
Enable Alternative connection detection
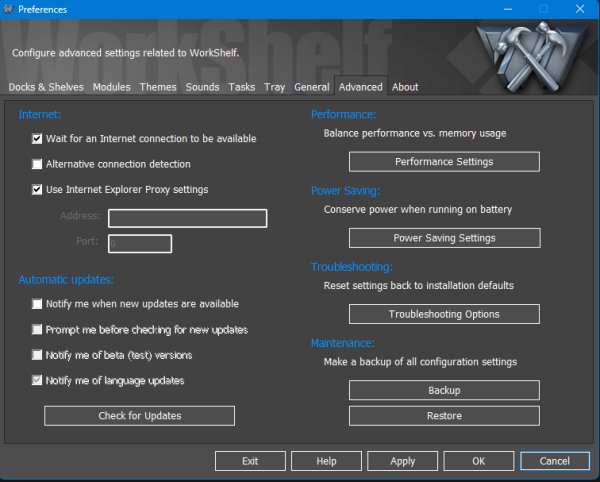[x=37, y=164]
